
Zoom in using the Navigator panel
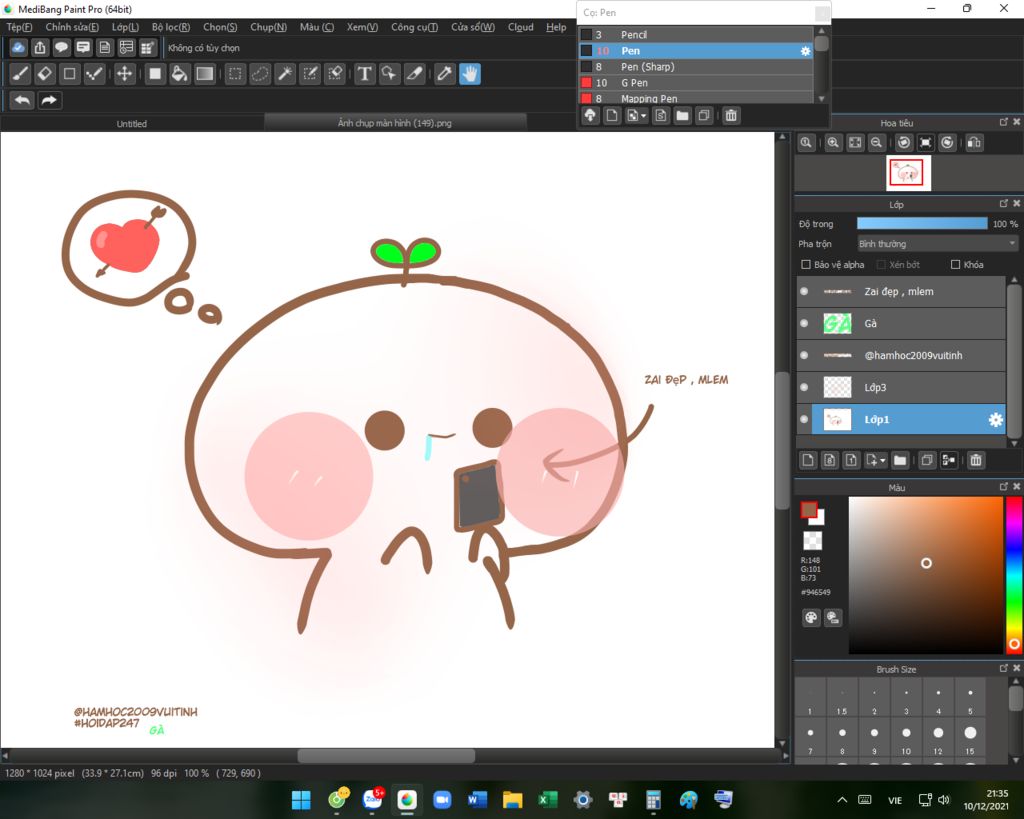click(833, 142)
